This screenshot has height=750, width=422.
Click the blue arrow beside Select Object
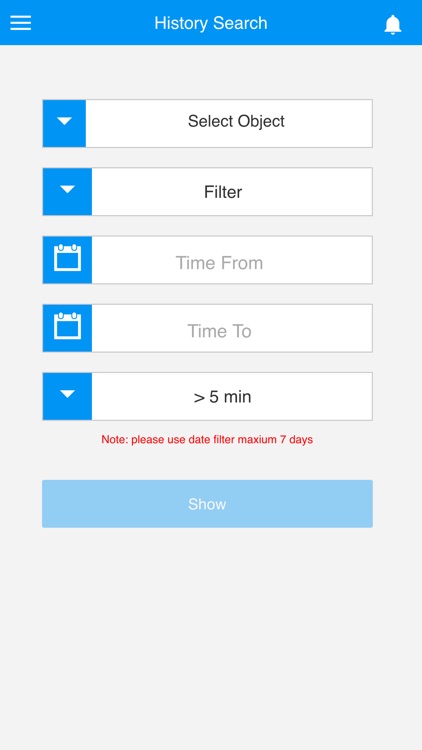coord(65,123)
